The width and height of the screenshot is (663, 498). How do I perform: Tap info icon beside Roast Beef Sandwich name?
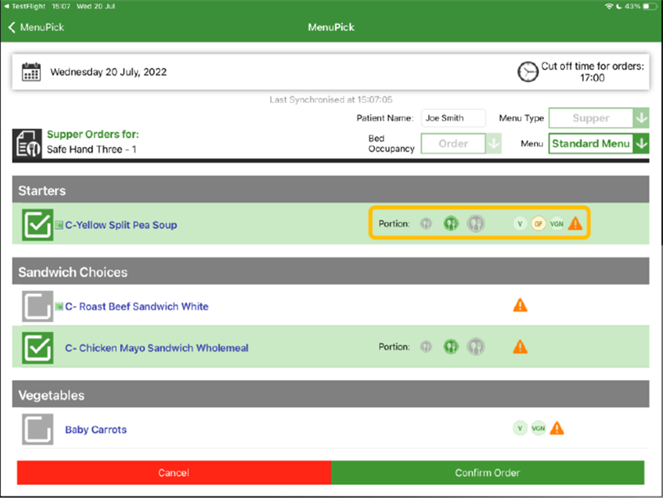(59, 306)
